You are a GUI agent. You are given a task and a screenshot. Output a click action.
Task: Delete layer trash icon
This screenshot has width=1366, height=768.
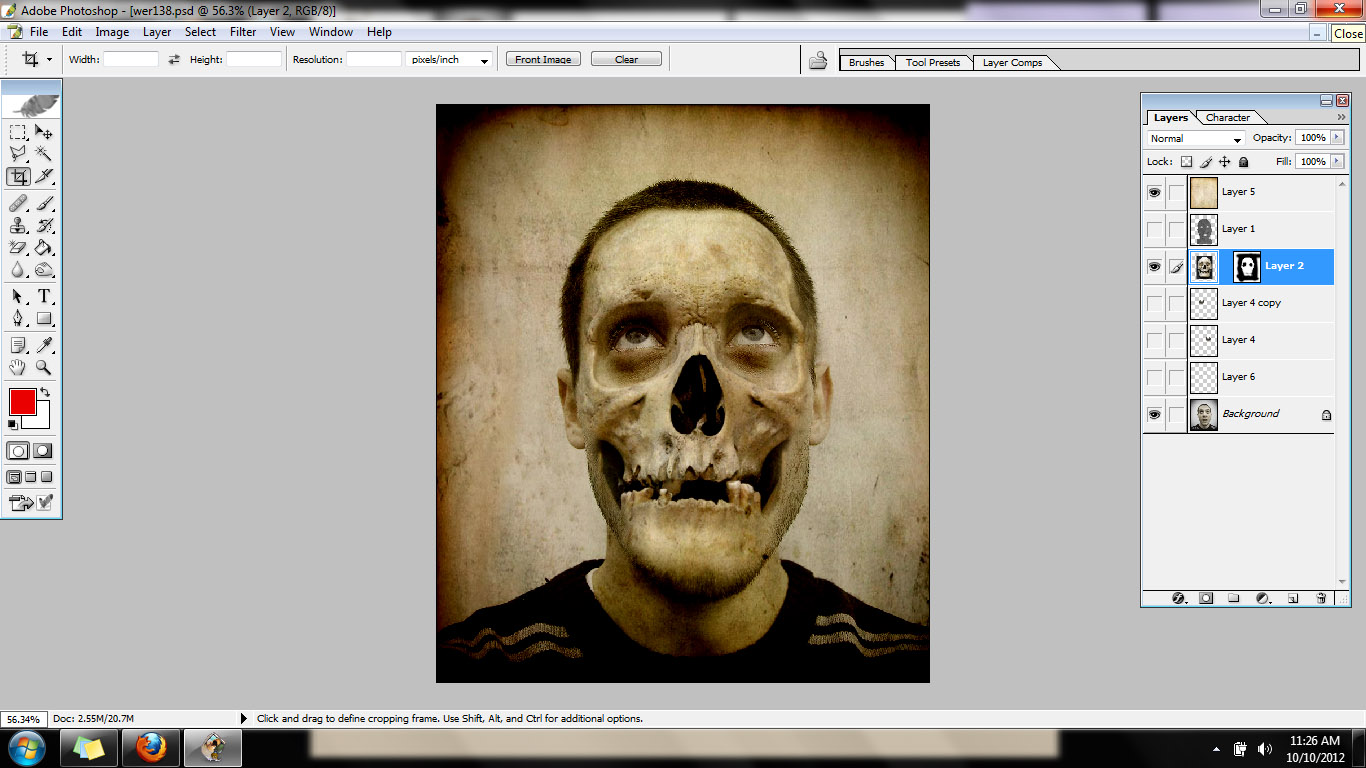point(1321,598)
